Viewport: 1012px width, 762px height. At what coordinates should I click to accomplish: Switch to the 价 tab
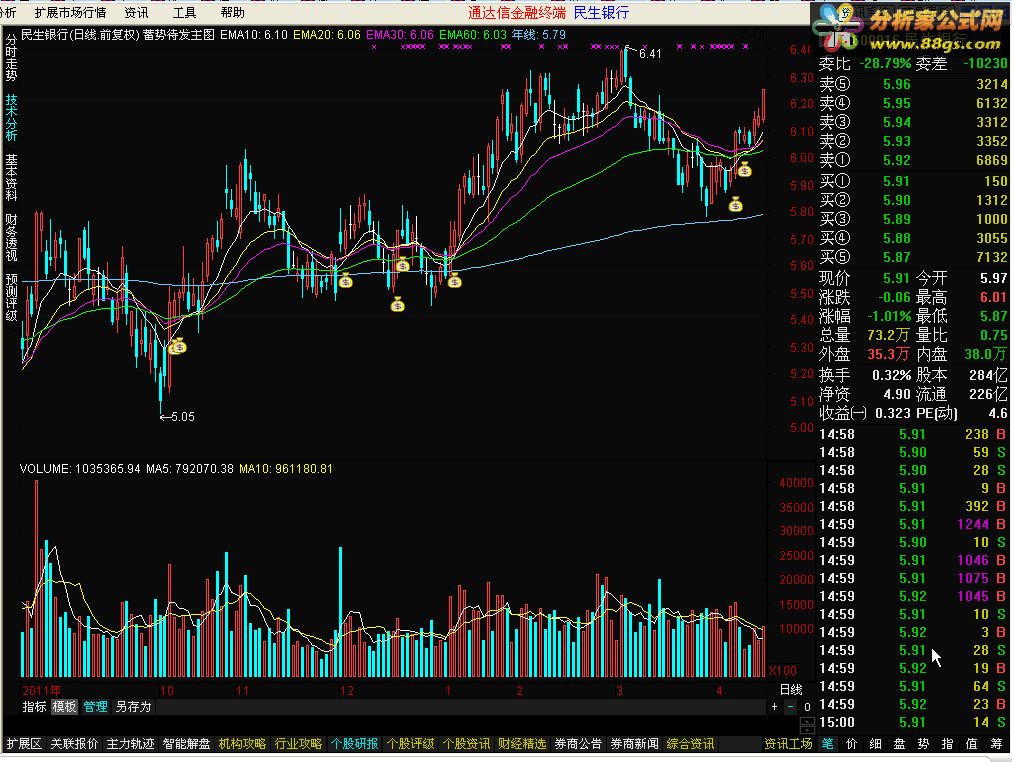(851, 744)
